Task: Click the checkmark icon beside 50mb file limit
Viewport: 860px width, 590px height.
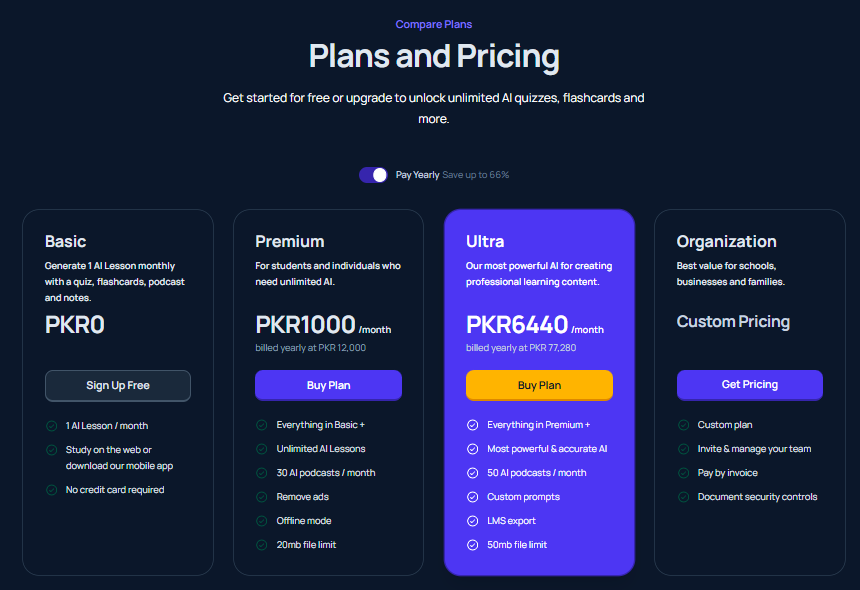Action: (x=473, y=545)
